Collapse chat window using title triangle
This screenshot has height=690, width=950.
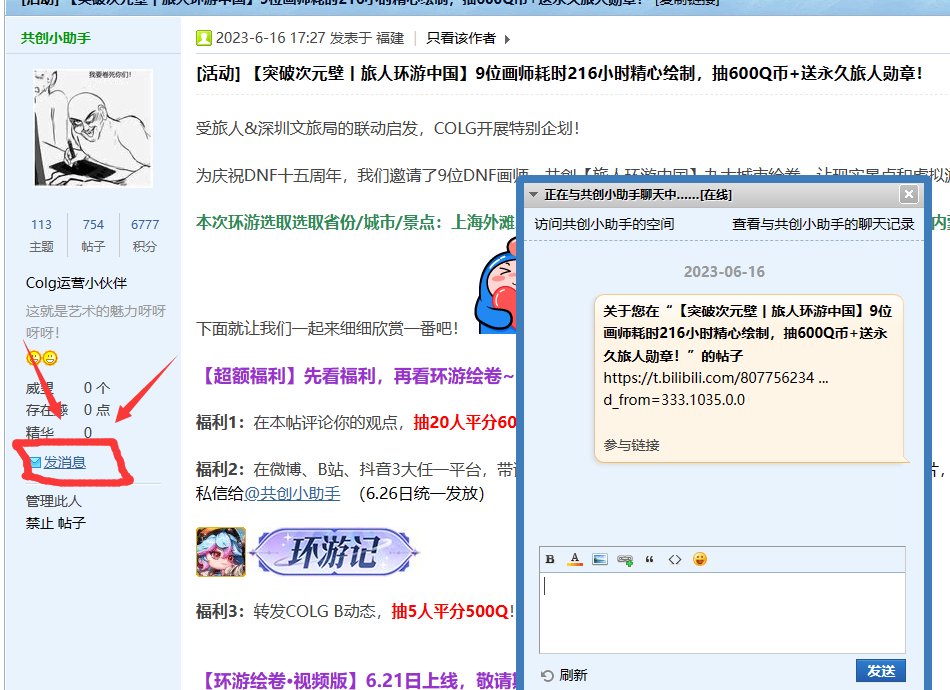(533, 195)
